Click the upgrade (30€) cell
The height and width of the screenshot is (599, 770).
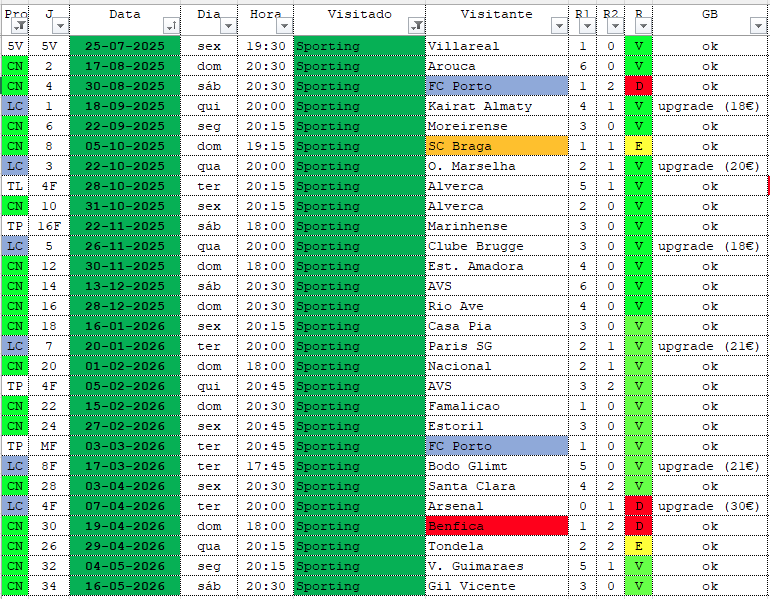[710, 506]
